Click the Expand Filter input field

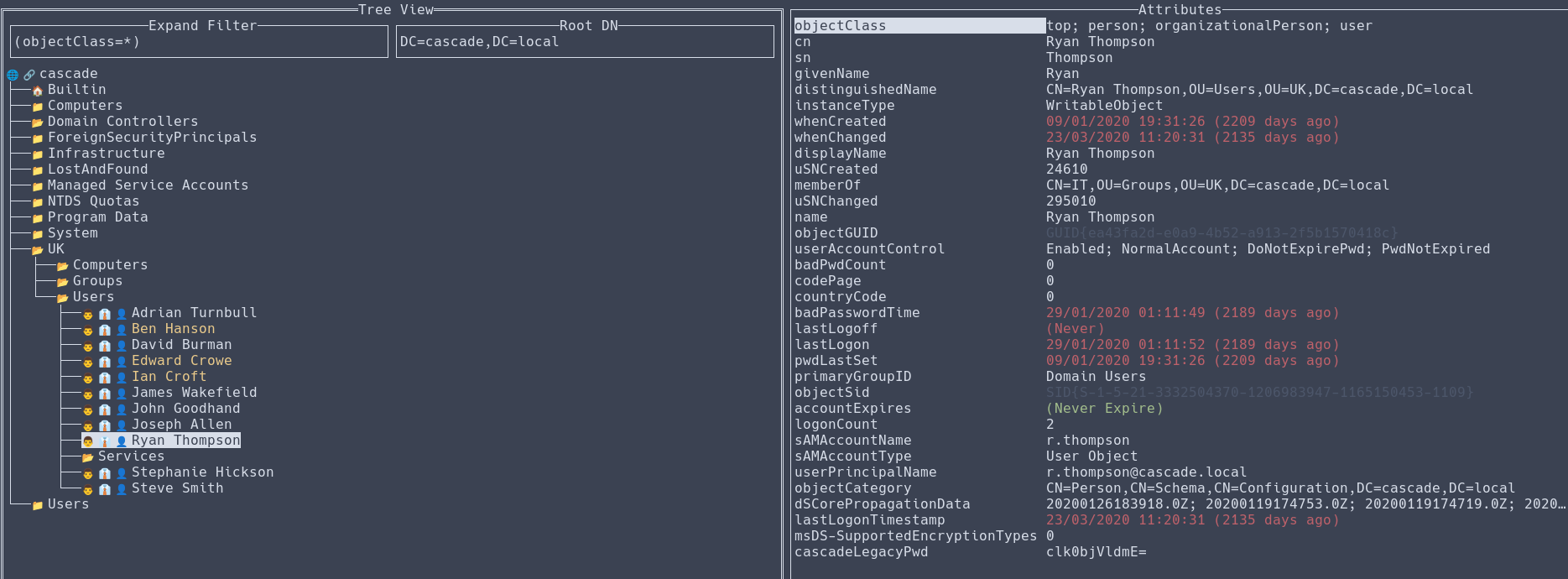(x=199, y=42)
